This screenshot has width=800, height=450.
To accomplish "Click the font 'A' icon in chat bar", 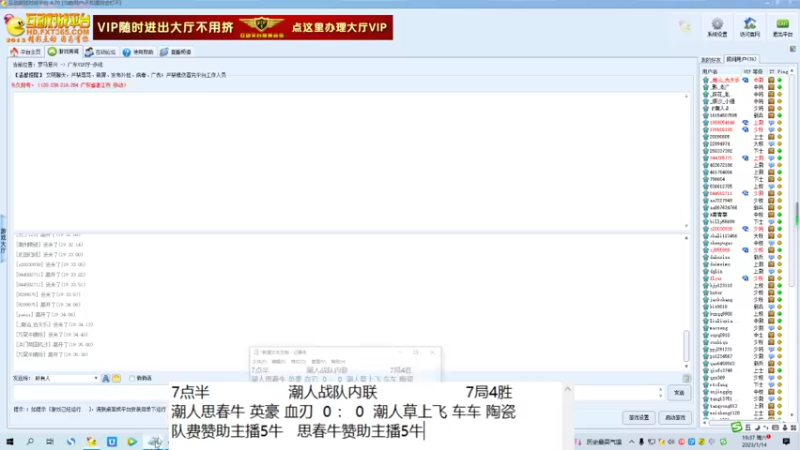I will point(106,378).
